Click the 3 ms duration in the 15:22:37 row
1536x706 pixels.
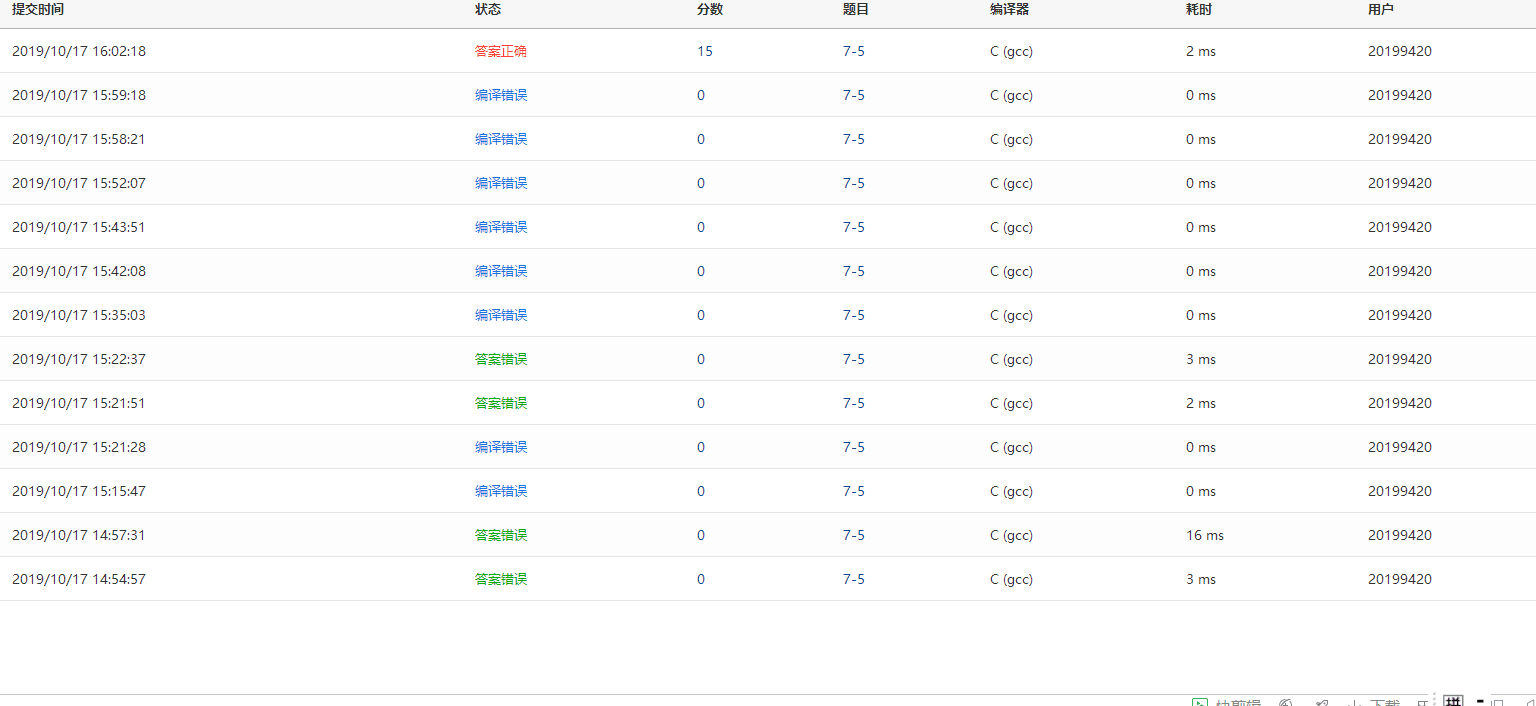tap(1201, 359)
